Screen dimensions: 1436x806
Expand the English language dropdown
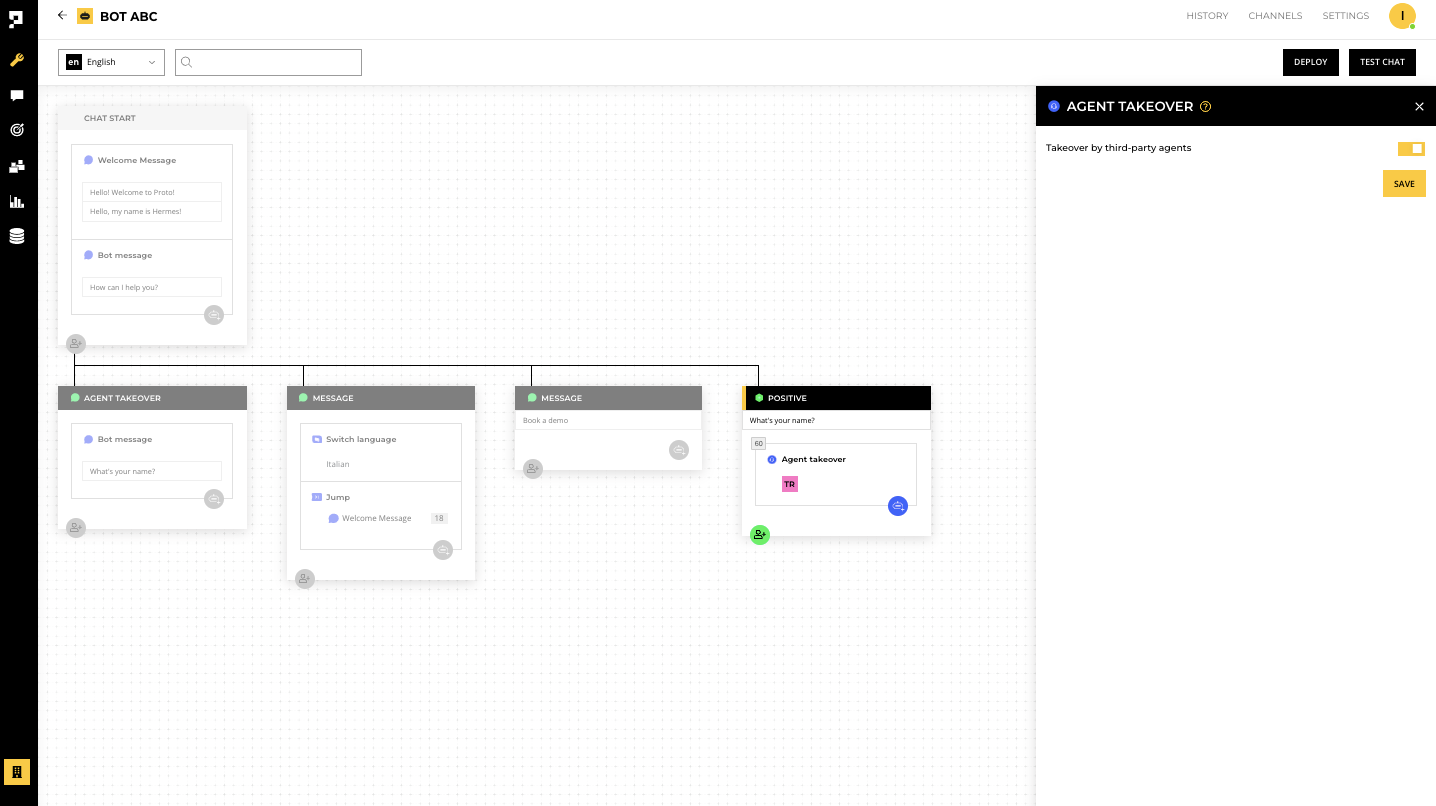pyautogui.click(x=111, y=62)
